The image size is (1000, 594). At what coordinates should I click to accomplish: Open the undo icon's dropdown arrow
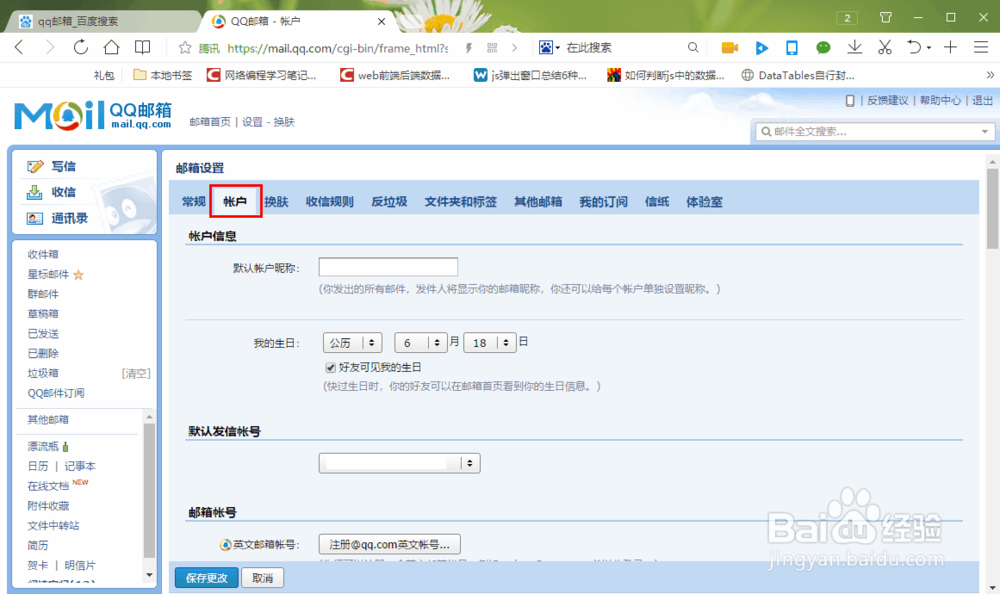(x=929, y=48)
